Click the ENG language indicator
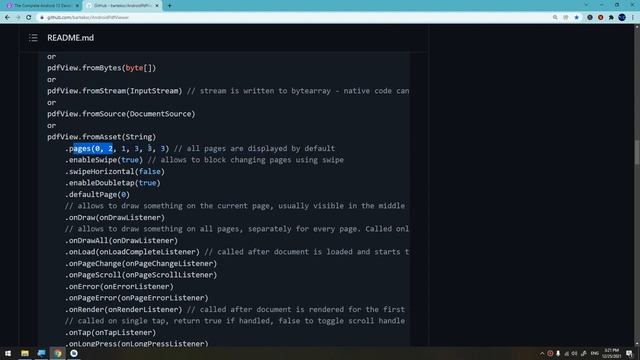Screen dimensions: 640x360 click(595, 353)
